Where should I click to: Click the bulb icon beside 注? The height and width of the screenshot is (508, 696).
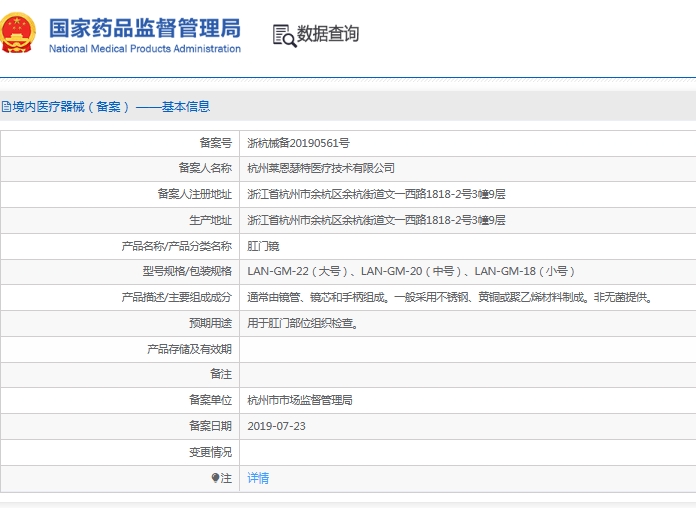tap(215, 478)
